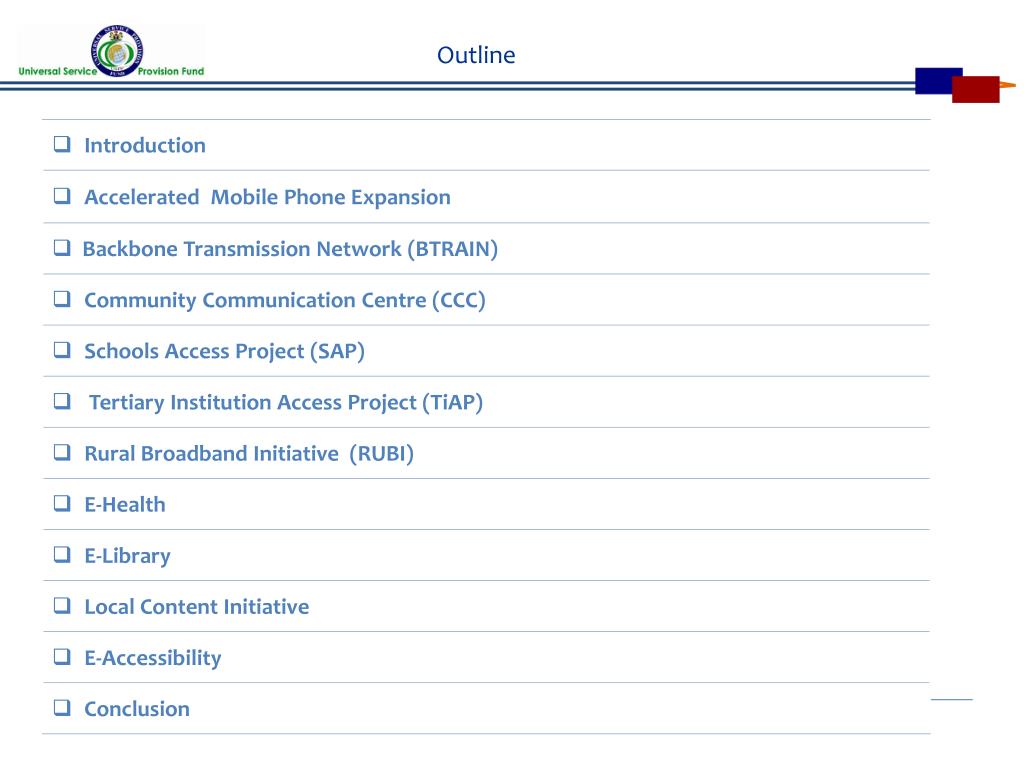Tick the checkbox next to Conclusion

(62, 707)
